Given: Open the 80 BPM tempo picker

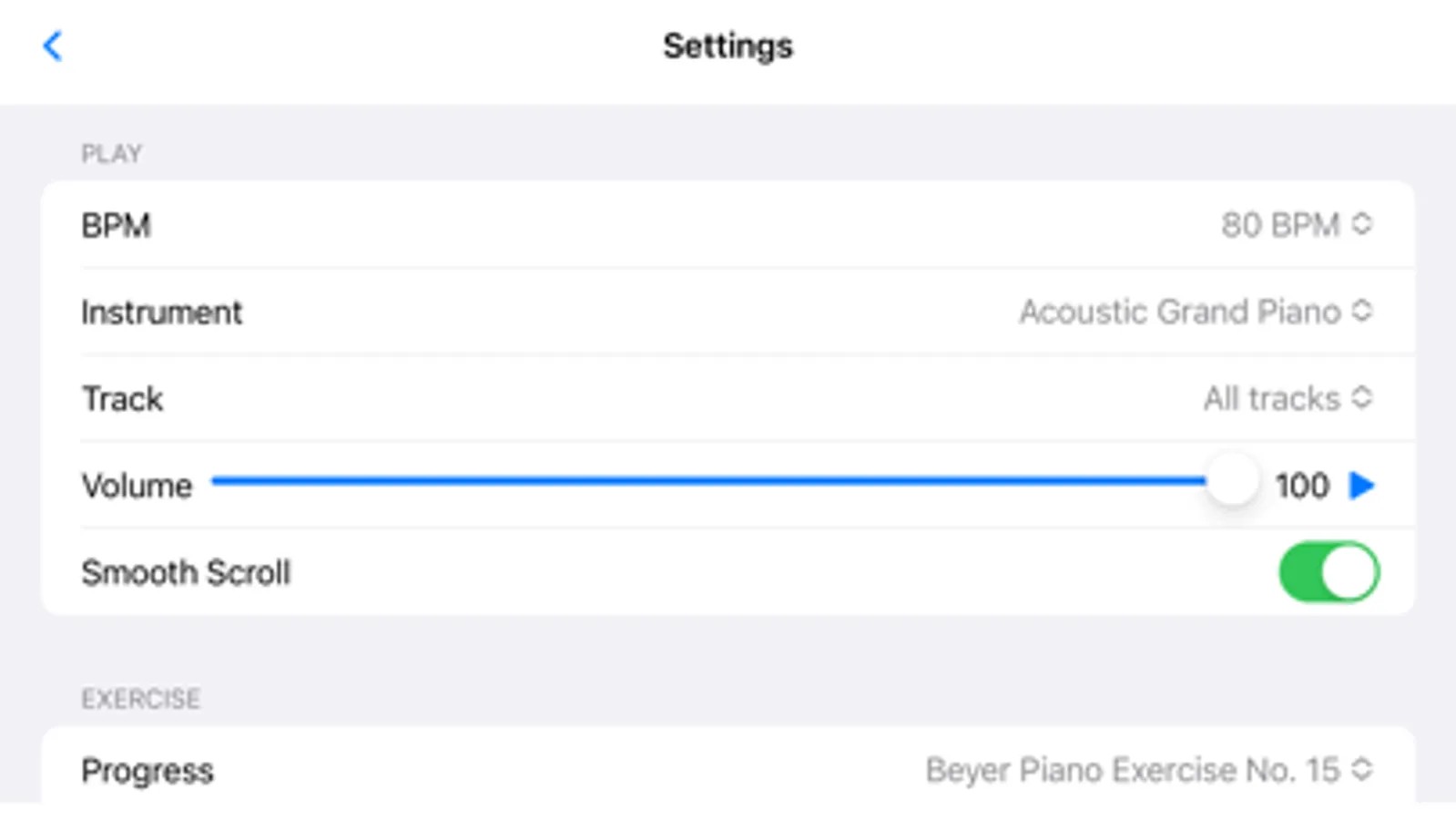Looking at the screenshot, I should 1279,225.
